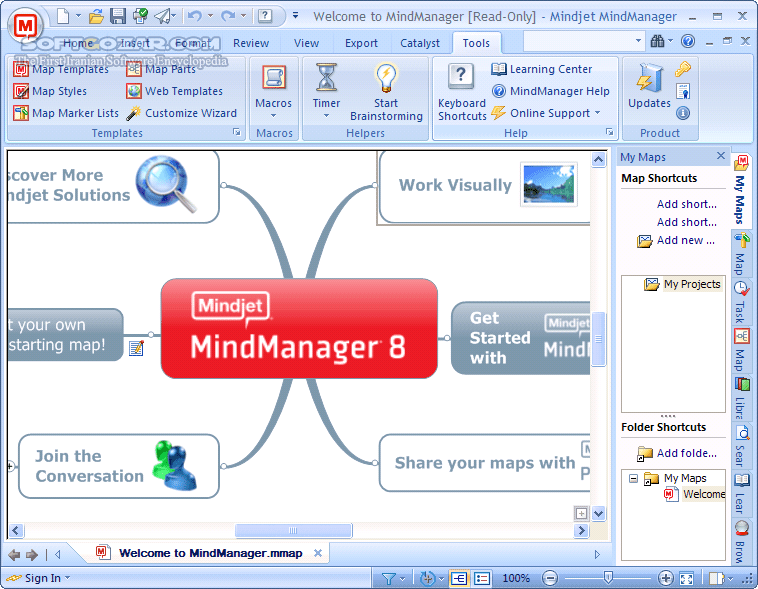758x589 pixels.
Task: Click the zoom slider handle
Action: [x=608, y=577]
